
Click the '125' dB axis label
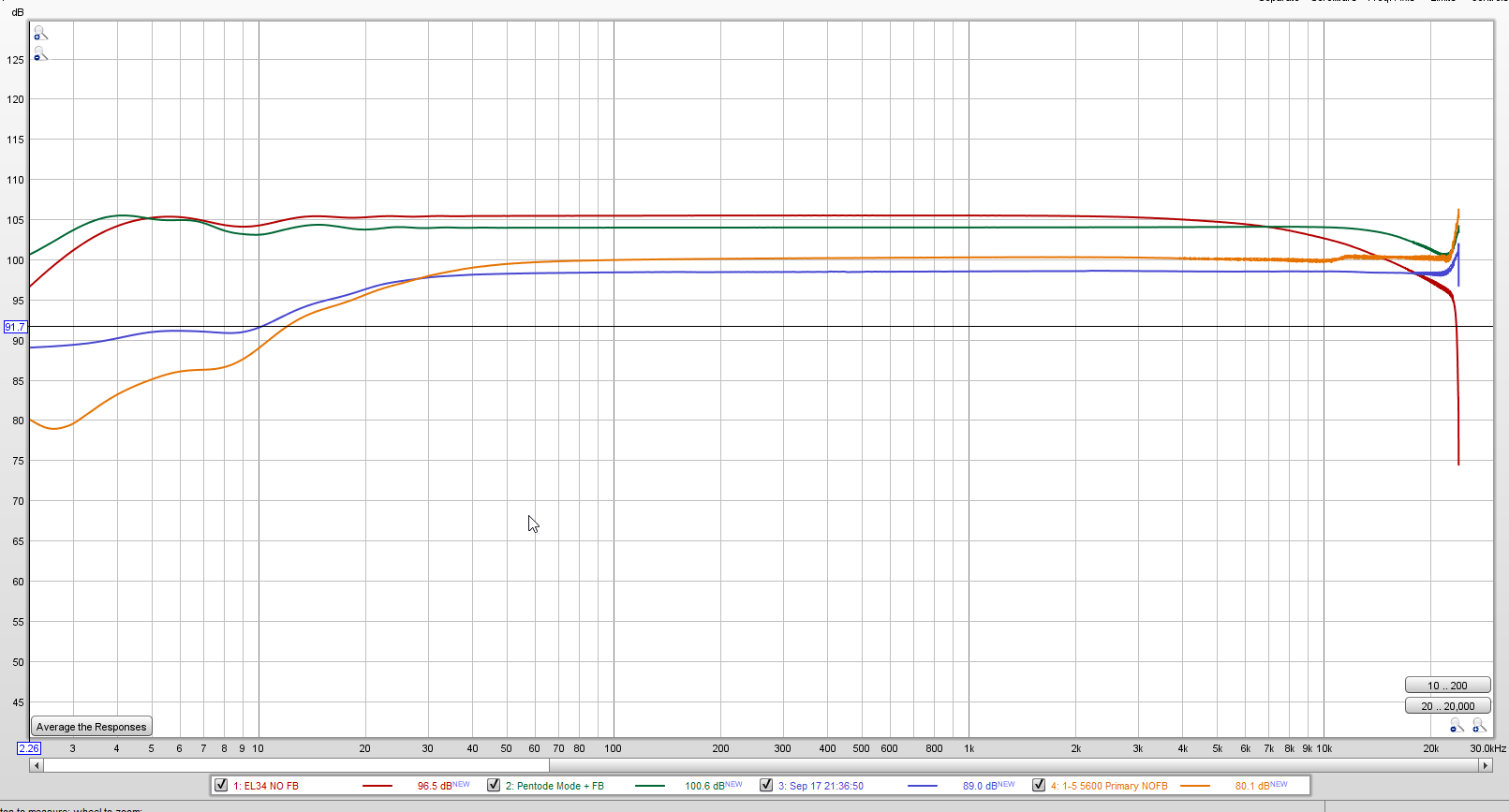click(x=16, y=60)
